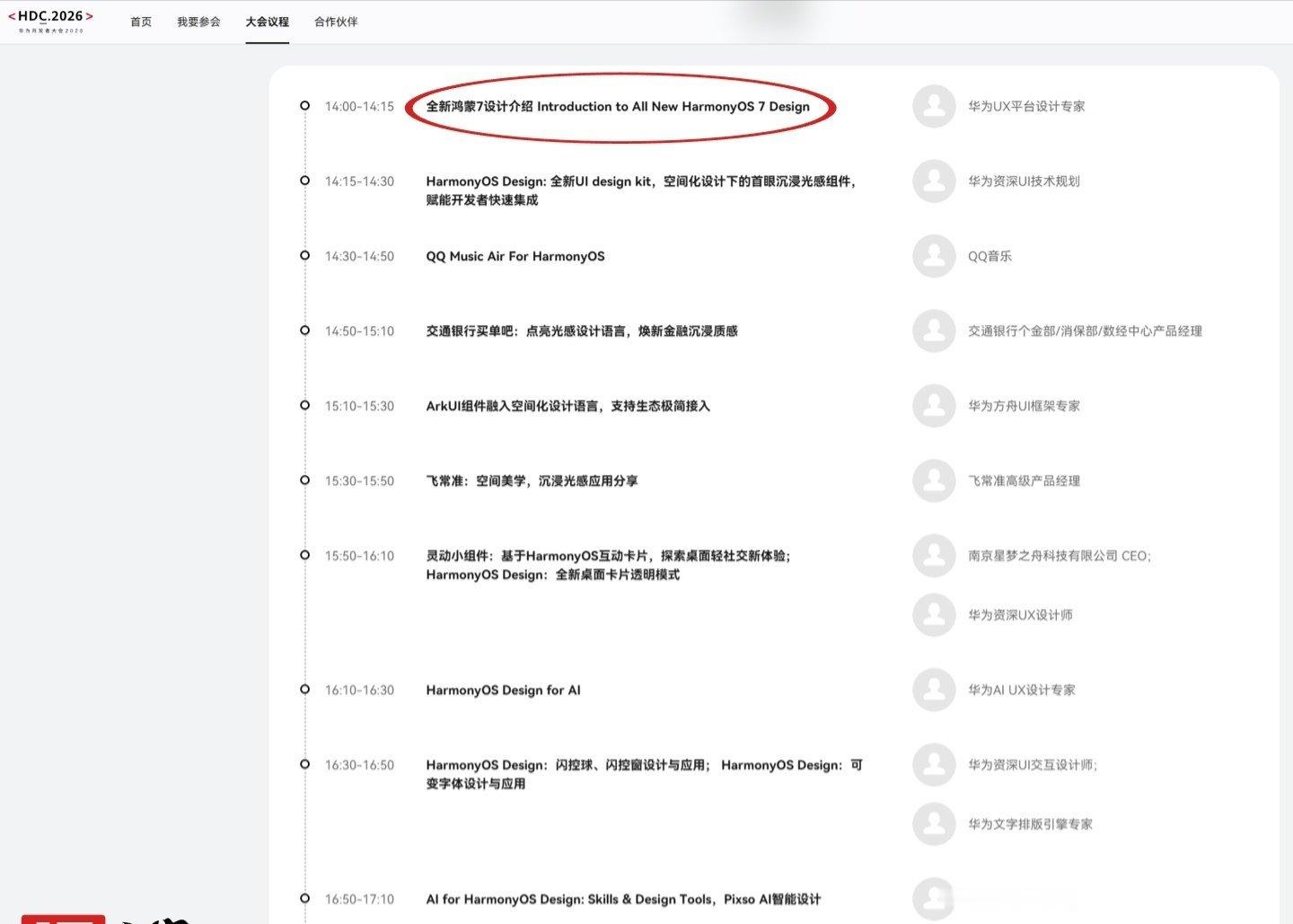
Task: Click the time text 14:15-14:30
Action: point(359,181)
